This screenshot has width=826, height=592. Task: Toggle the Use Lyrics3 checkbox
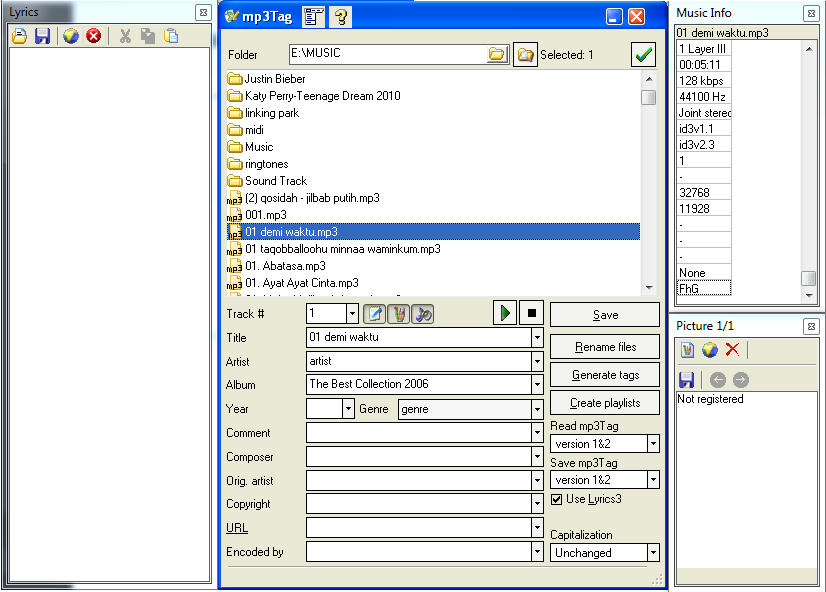[556, 499]
